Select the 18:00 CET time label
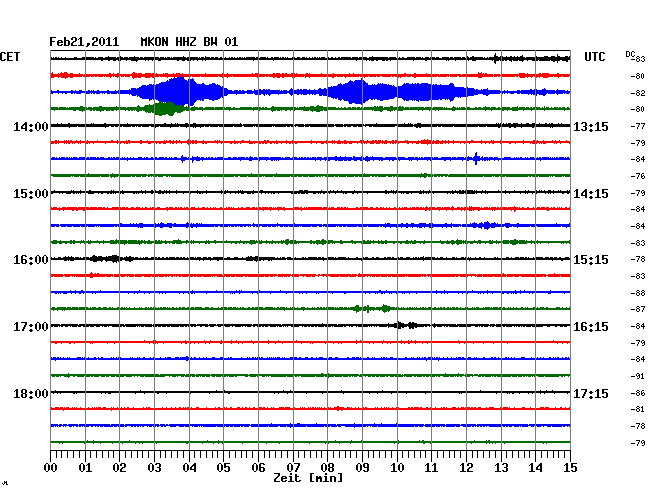The width and height of the screenshot is (650, 494). [x=31, y=393]
